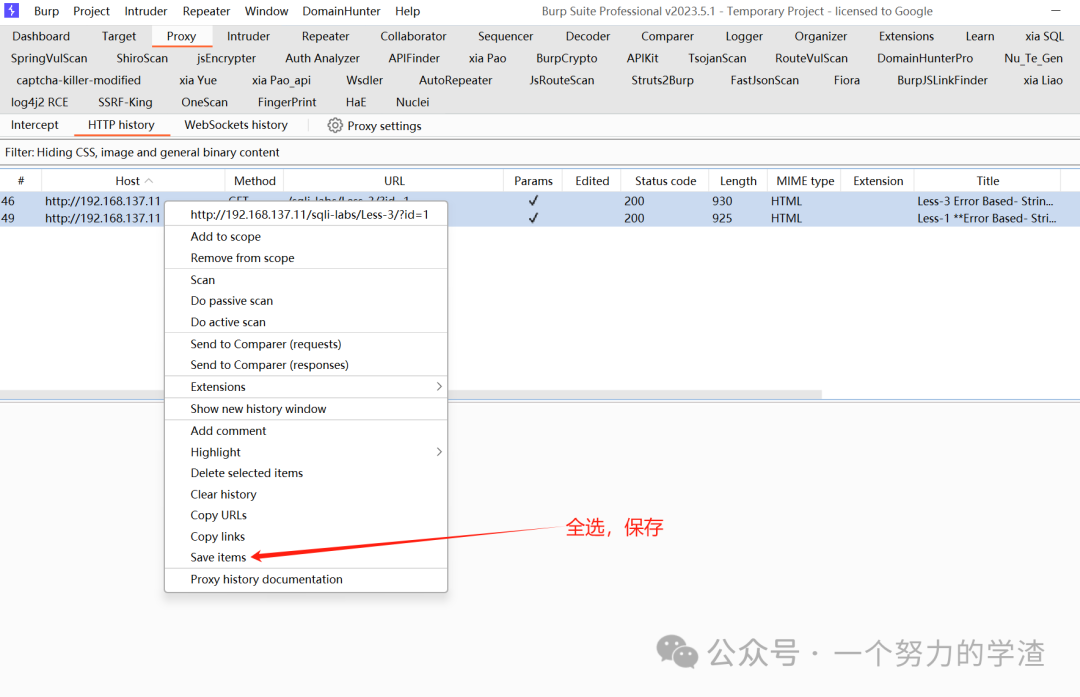Open the log4j2 RCE tab
The width and height of the screenshot is (1080, 697).
[x=40, y=103]
